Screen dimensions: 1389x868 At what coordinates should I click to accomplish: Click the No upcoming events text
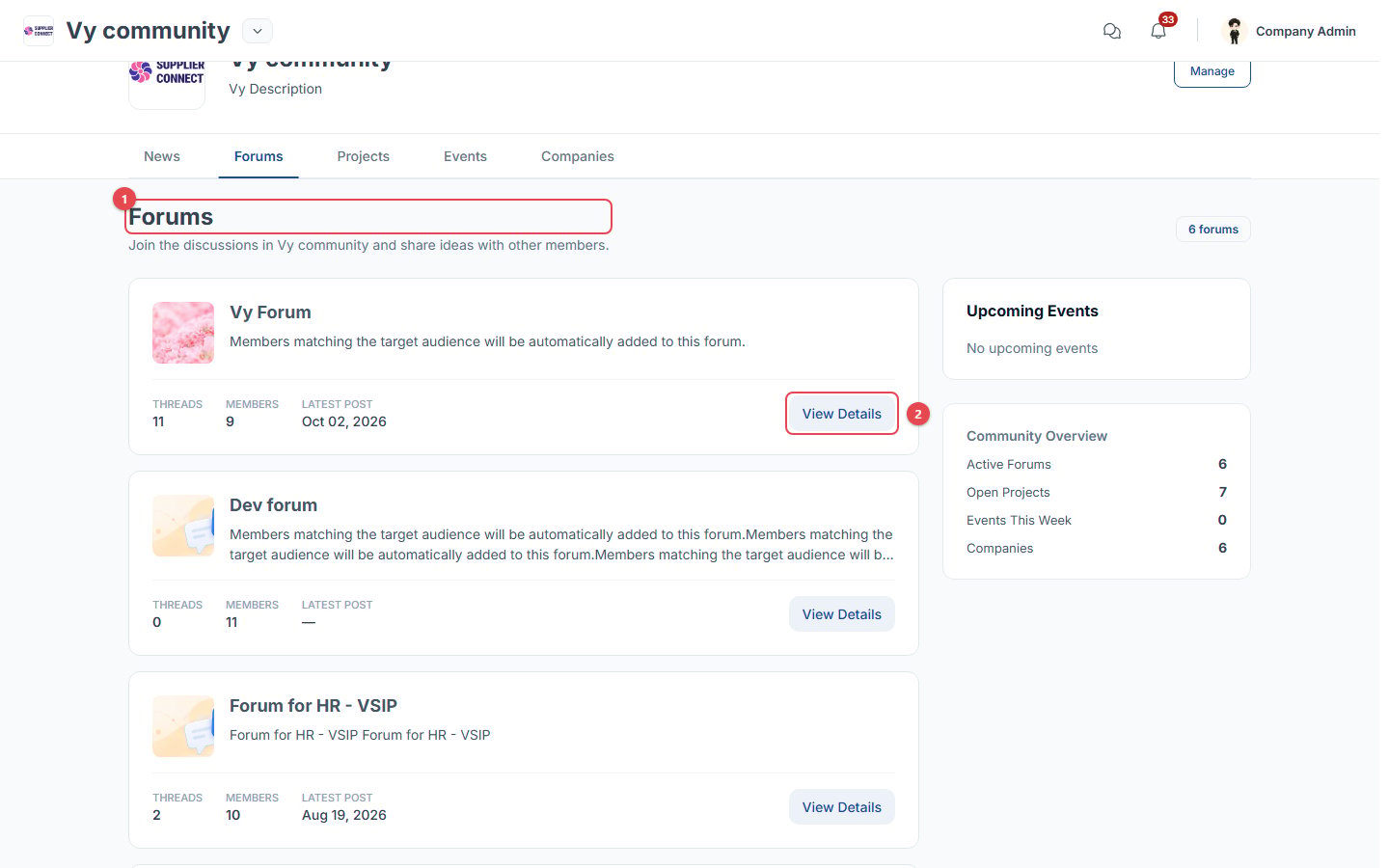tap(1032, 348)
